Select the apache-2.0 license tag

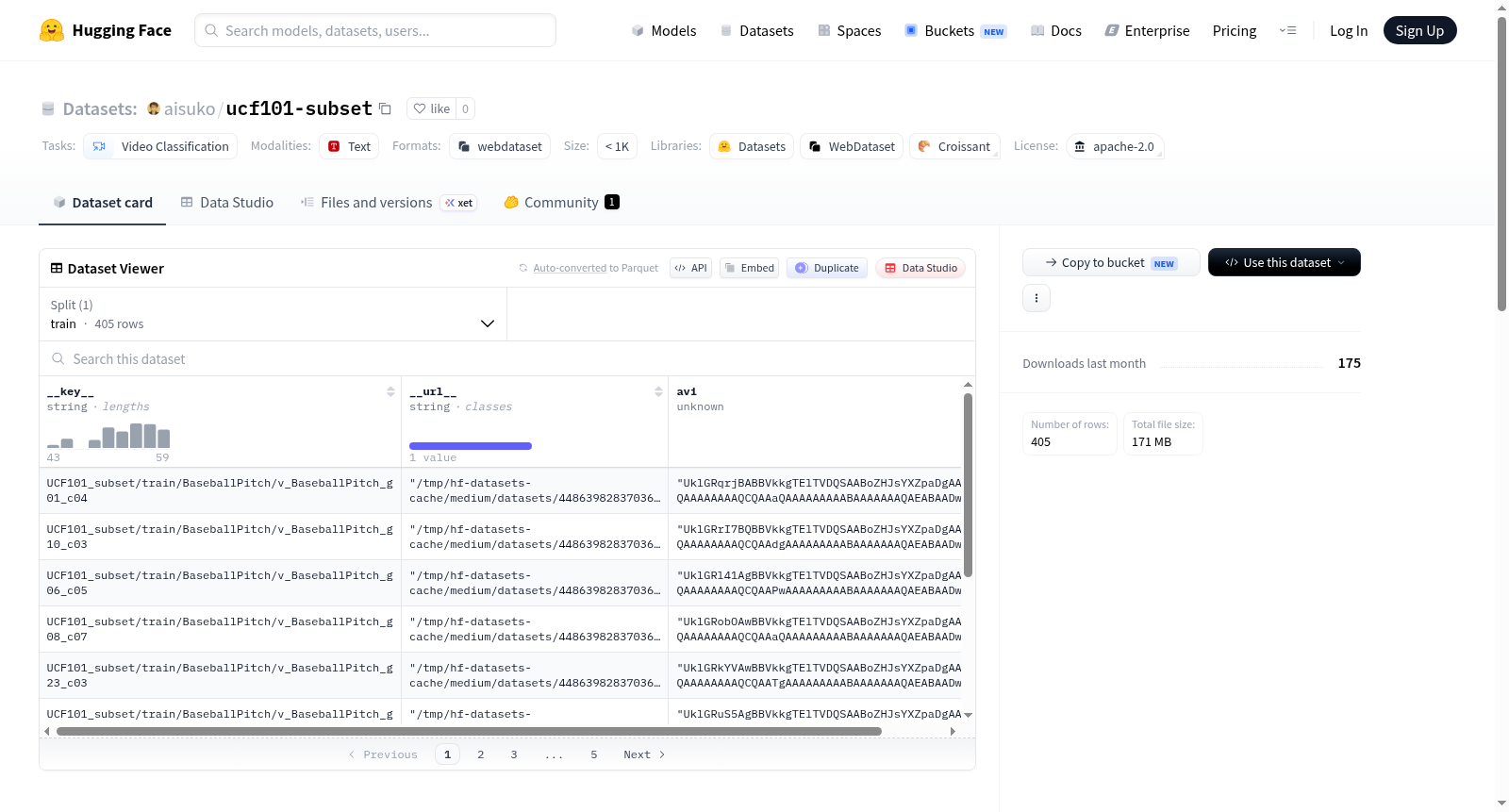(1115, 146)
